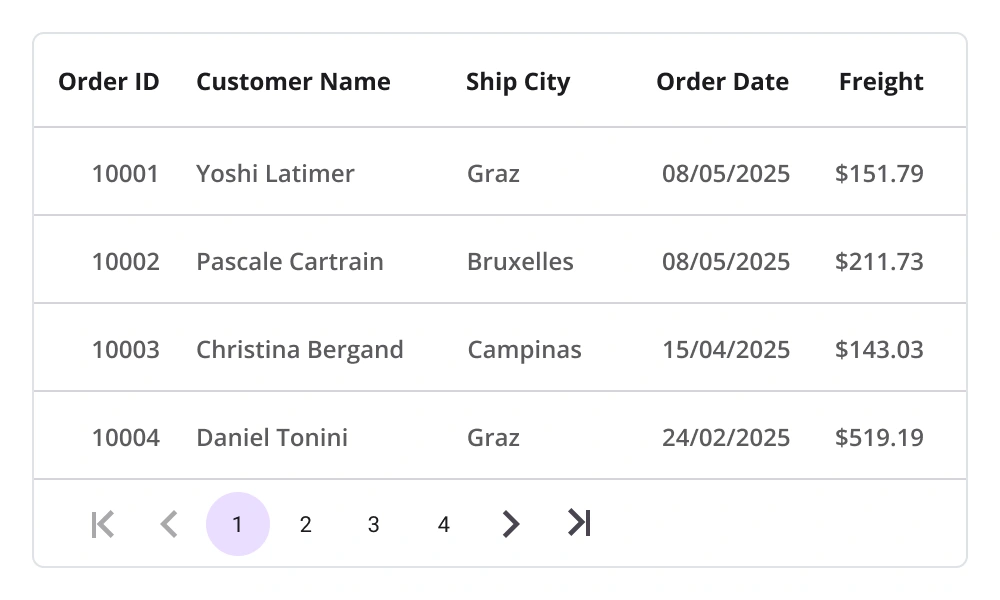Click the Ship City column header
This screenshot has height=600, width=1000.
point(518,82)
